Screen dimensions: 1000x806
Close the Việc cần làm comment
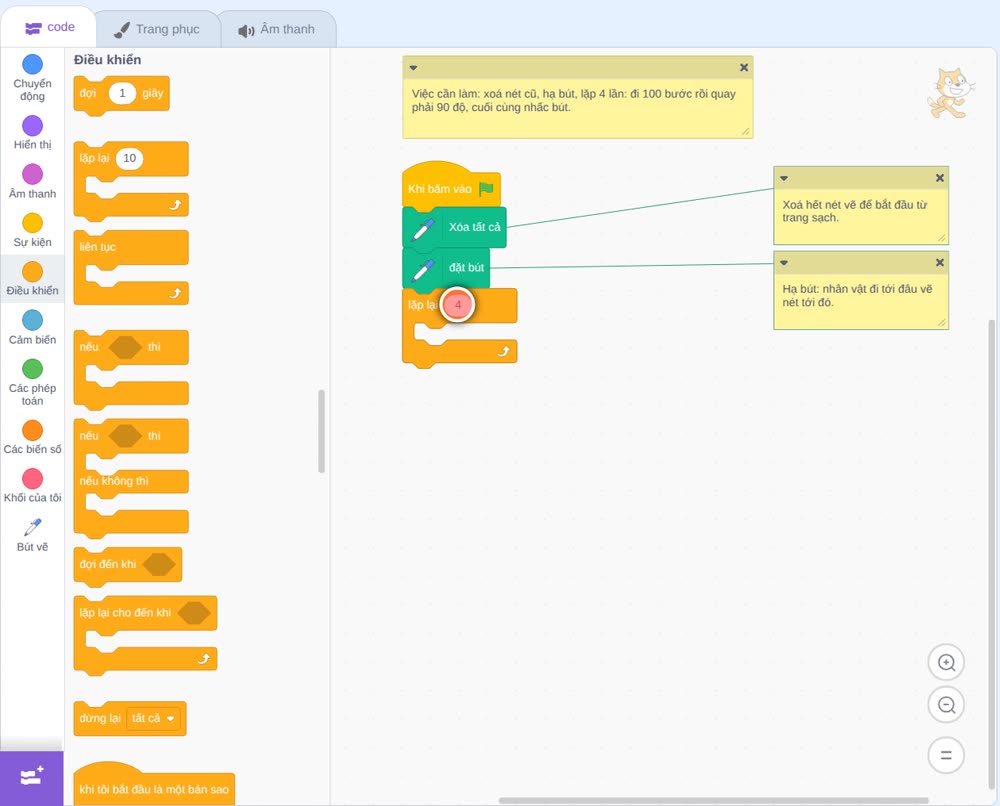pos(744,68)
